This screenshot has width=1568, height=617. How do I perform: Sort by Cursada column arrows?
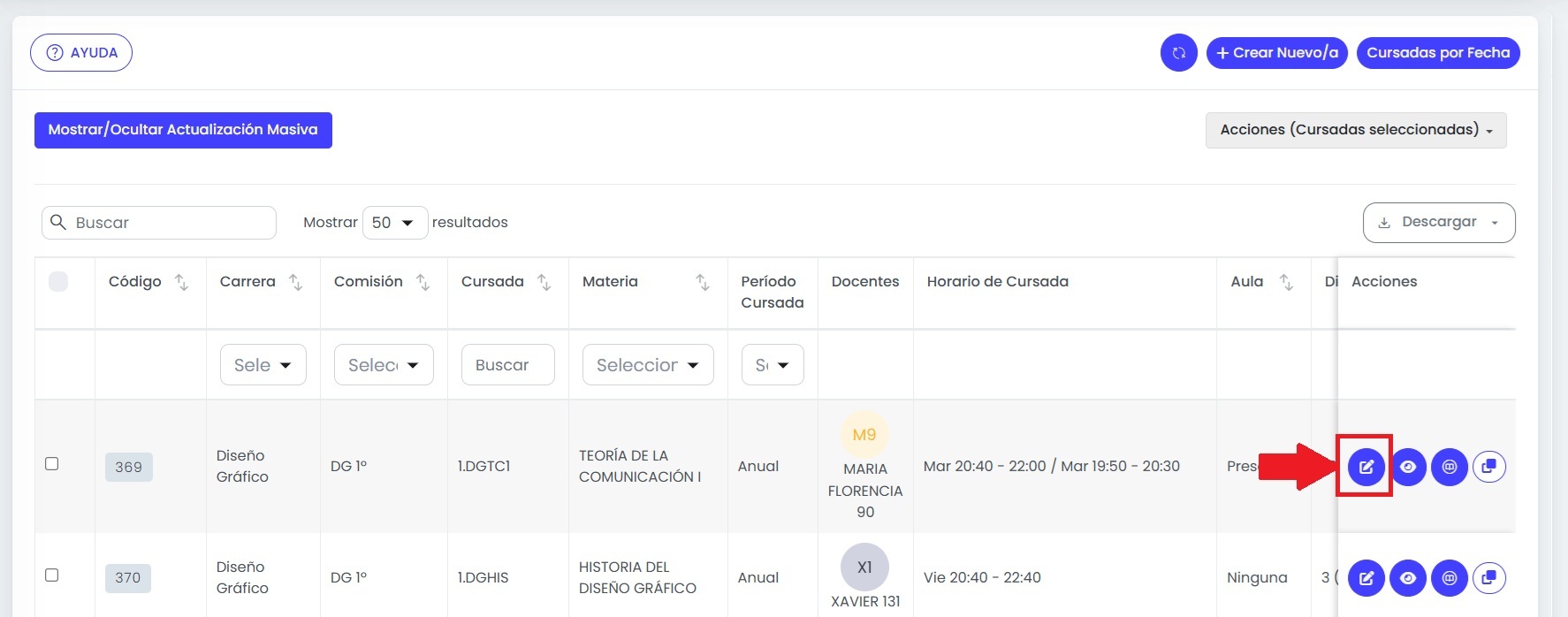click(544, 282)
